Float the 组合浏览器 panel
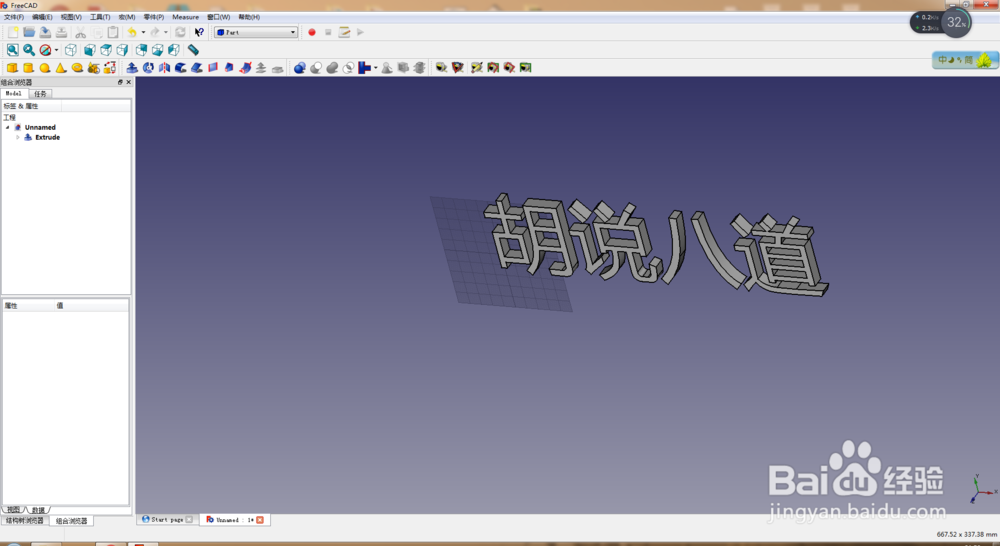Screen dimensions: 1000x546 (120, 82)
